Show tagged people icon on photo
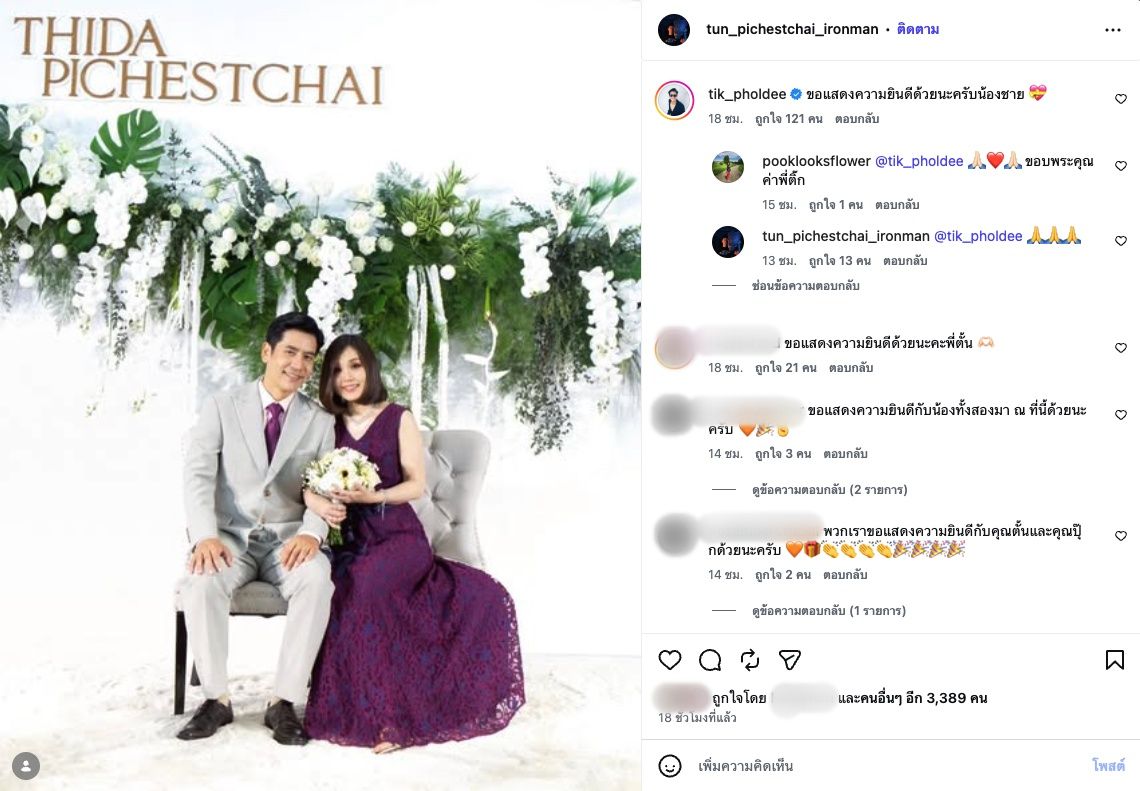This screenshot has height=791, width=1140. (x=26, y=766)
